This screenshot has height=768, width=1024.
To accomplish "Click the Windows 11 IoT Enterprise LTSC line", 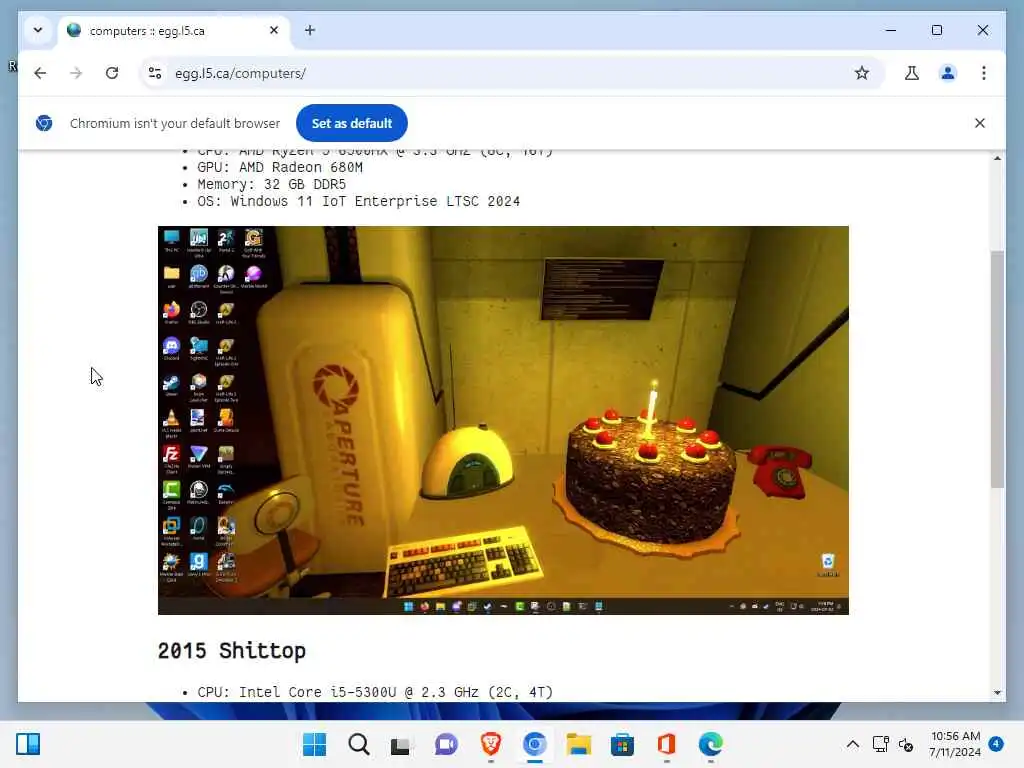I will coord(359,201).
